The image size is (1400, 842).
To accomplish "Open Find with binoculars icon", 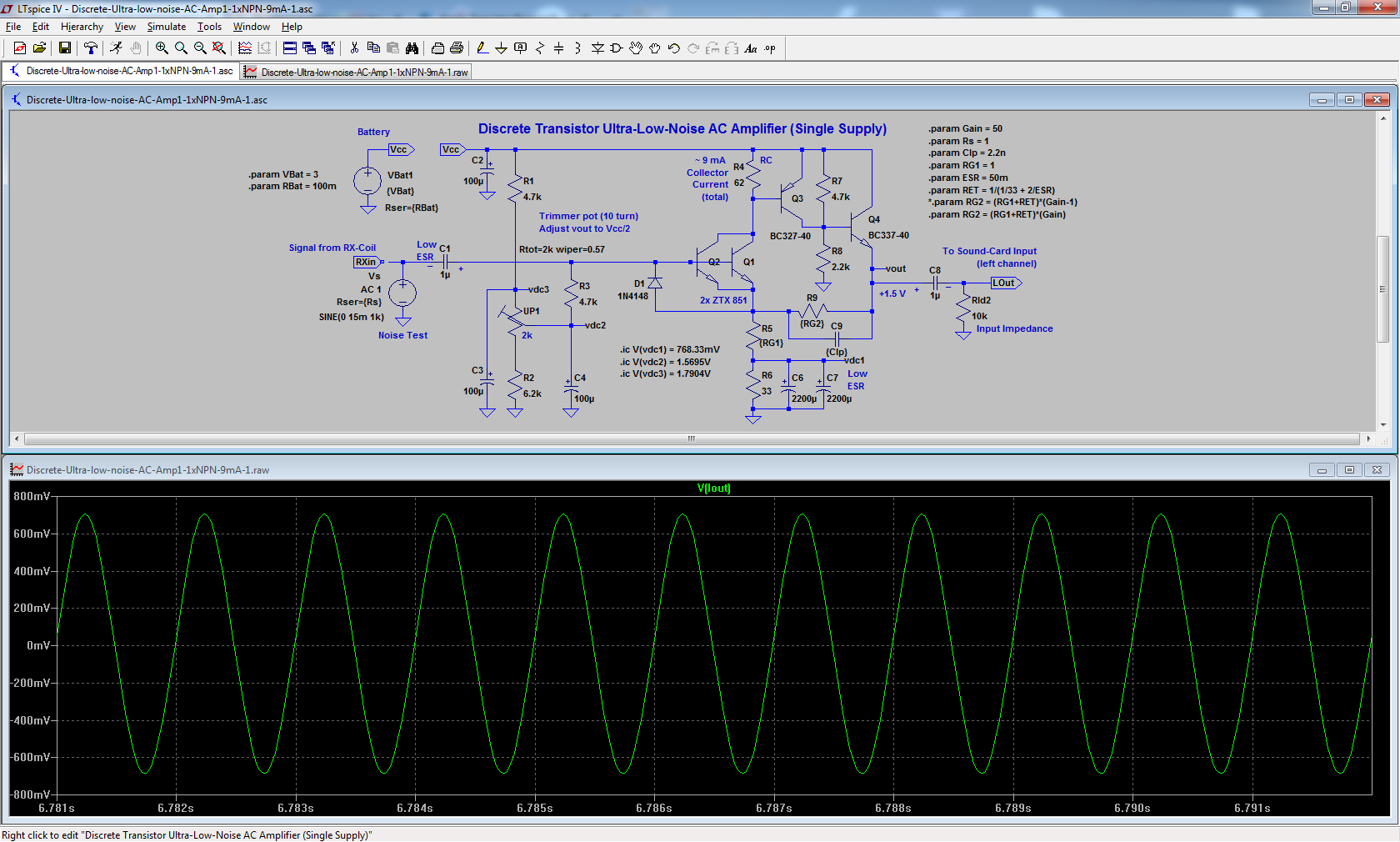I will pos(412,48).
